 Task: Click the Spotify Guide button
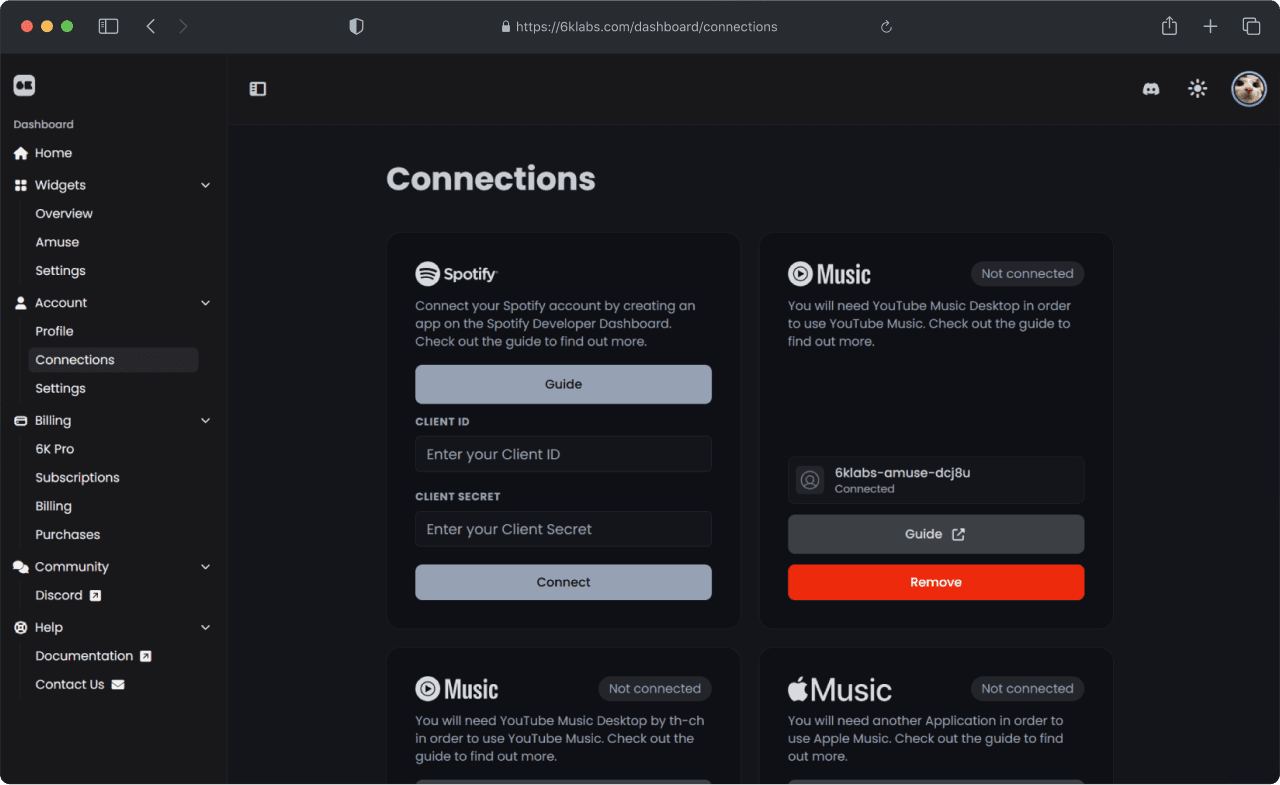[x=563, y=384]
